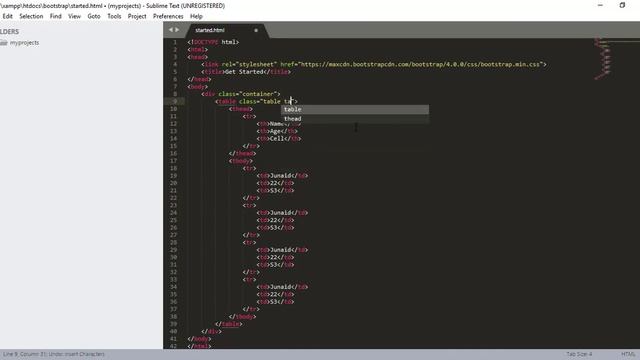Open the Tab Size setting in status bar
This screenshot has width=640, height=360.
(x=579, y=354)
